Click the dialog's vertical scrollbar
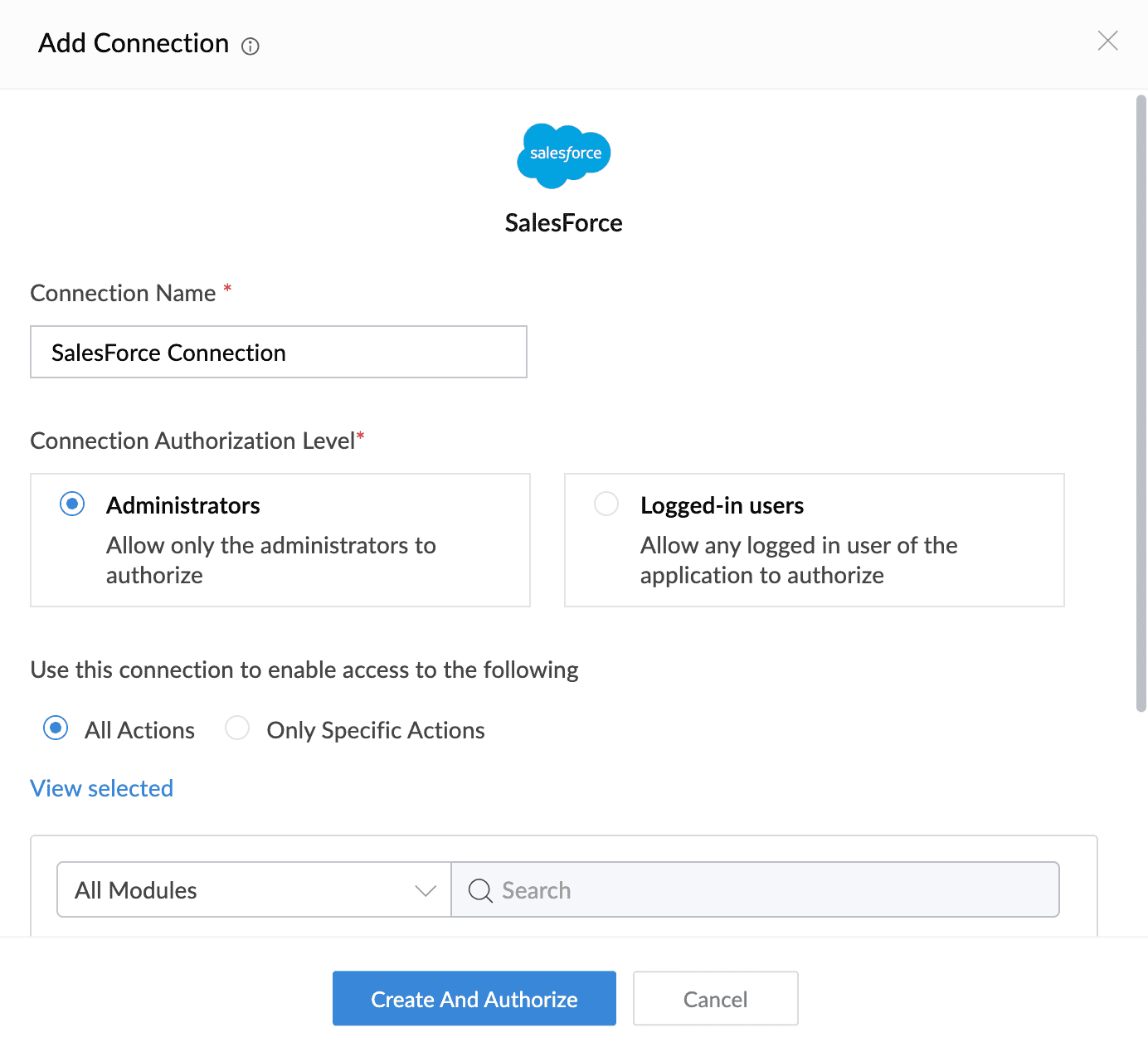This screenshot has width=1148, height=1057. 1141,404
